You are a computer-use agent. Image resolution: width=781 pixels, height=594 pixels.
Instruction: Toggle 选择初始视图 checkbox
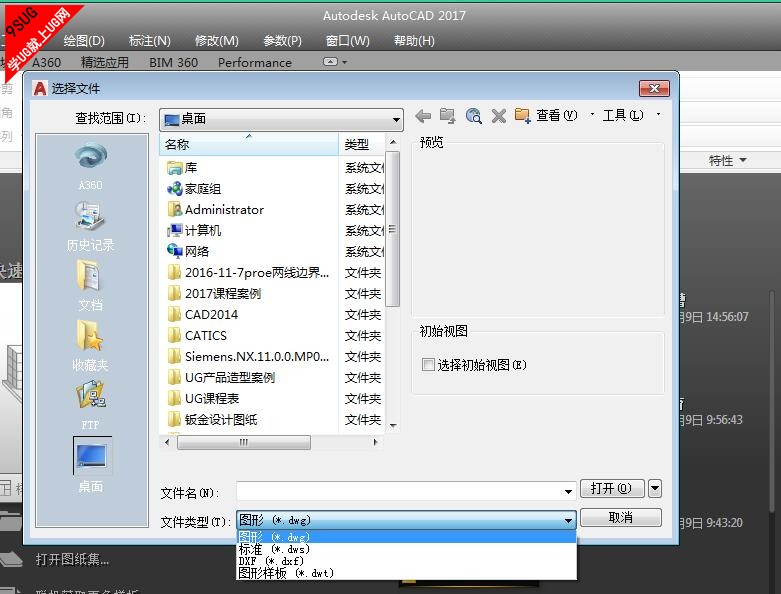(428, 364)
